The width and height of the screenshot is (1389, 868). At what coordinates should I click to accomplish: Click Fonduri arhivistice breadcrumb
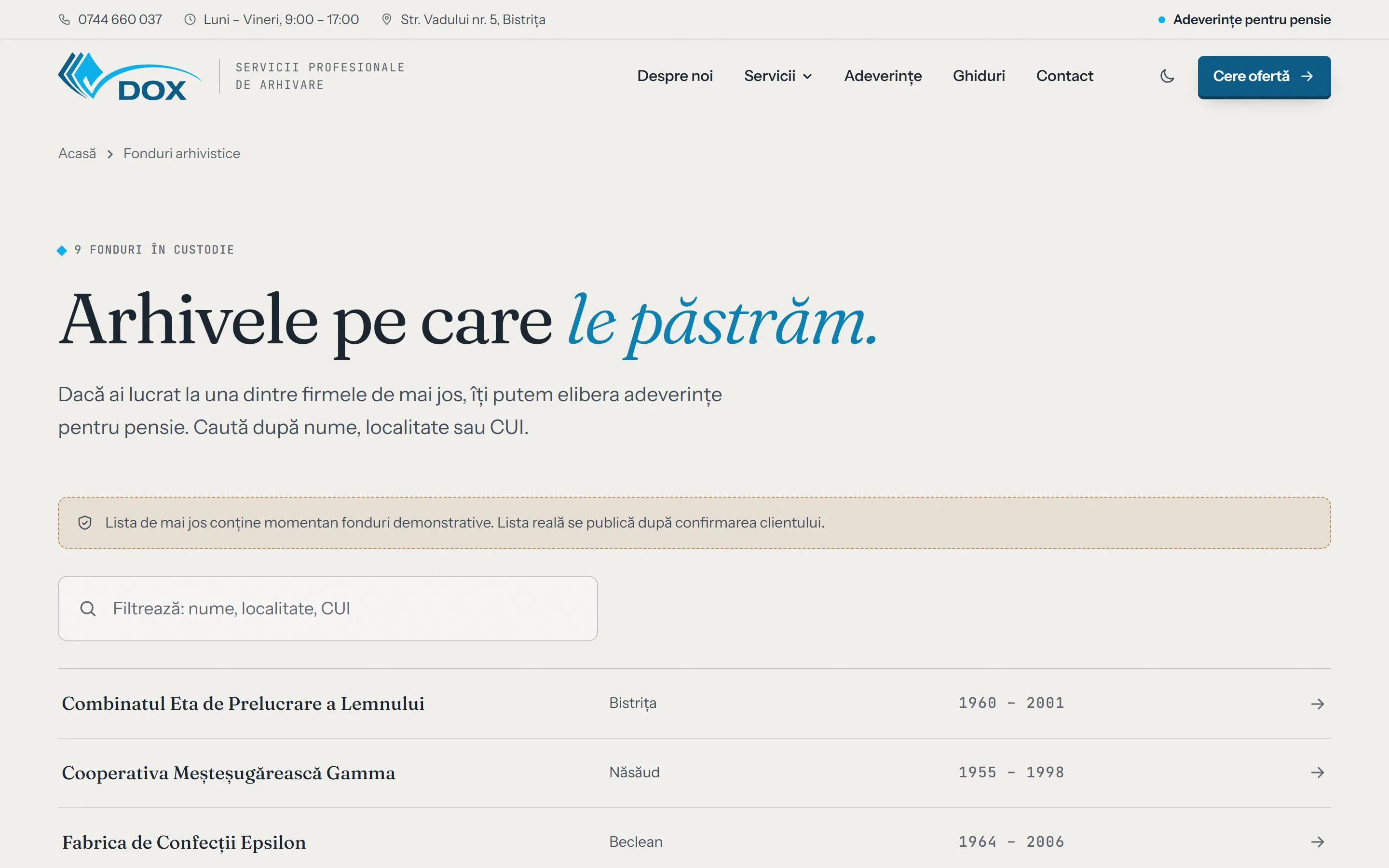click(x=181, y=154)
